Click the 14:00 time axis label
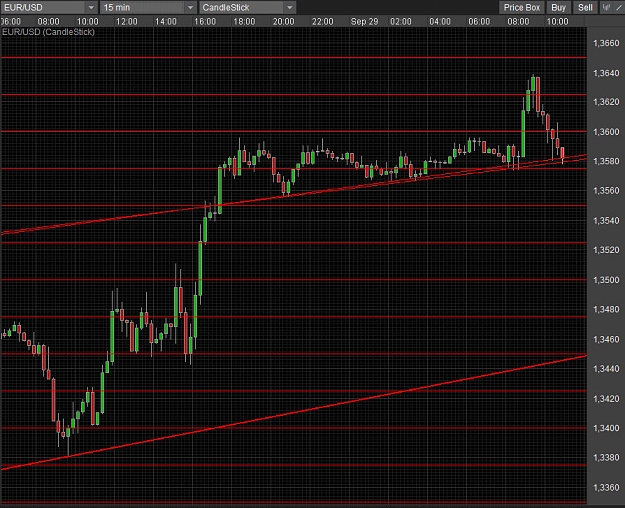The width and height of the screenshot is (625, 508). tap(165, 22)
